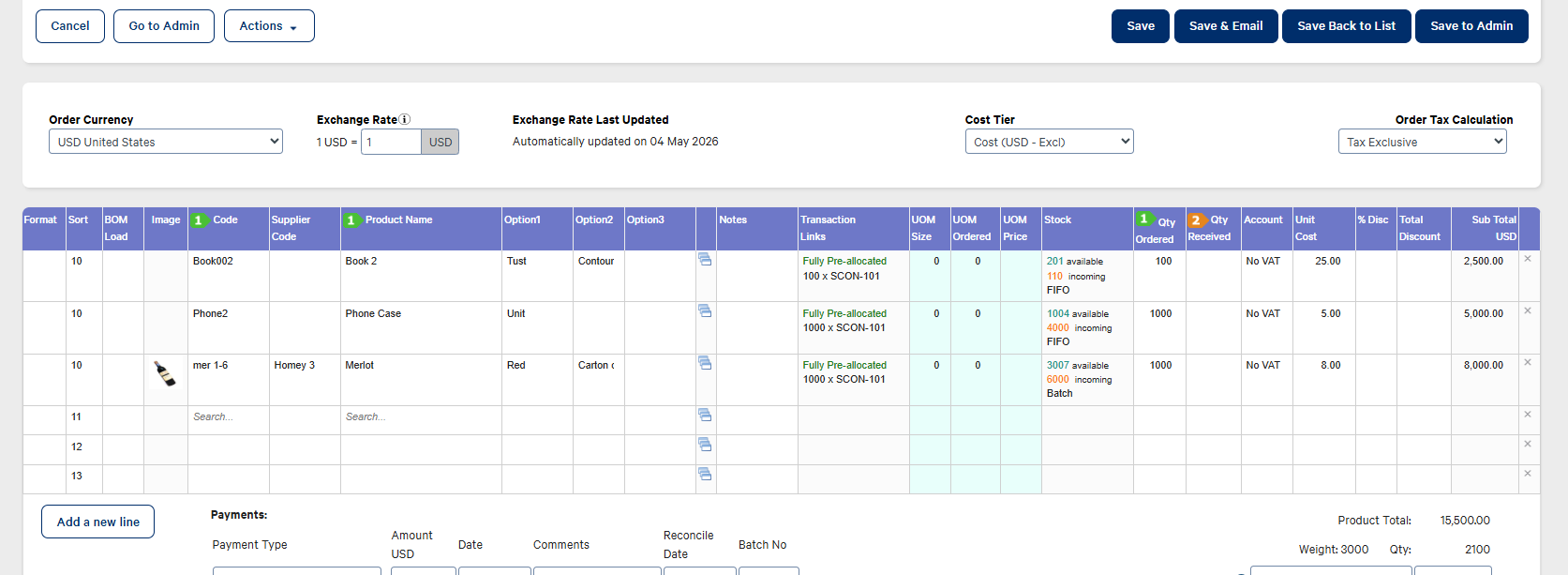
Task: Click Save & Email button
Action: click(x=1226, y=26)
